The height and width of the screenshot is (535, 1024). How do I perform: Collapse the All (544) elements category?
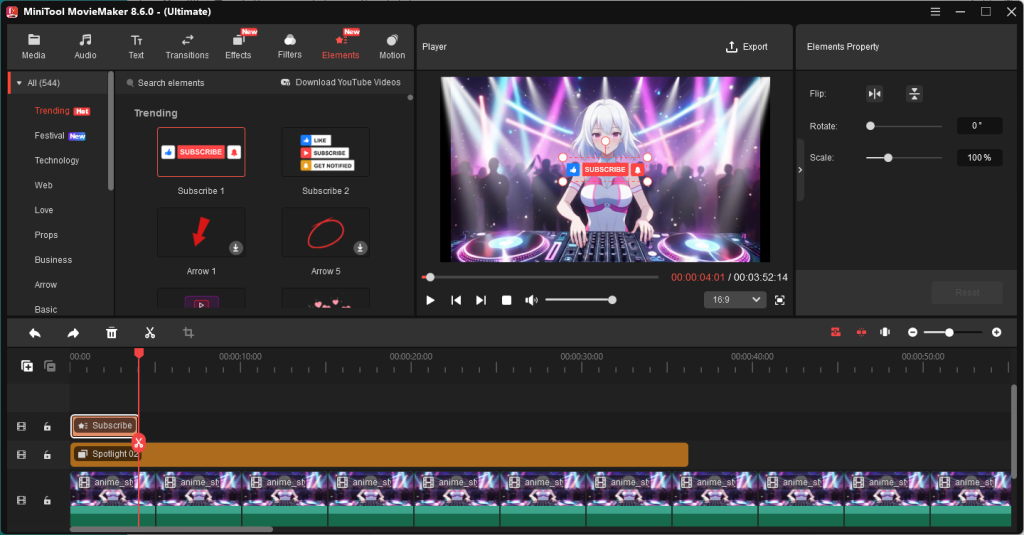tap(19, 83)
